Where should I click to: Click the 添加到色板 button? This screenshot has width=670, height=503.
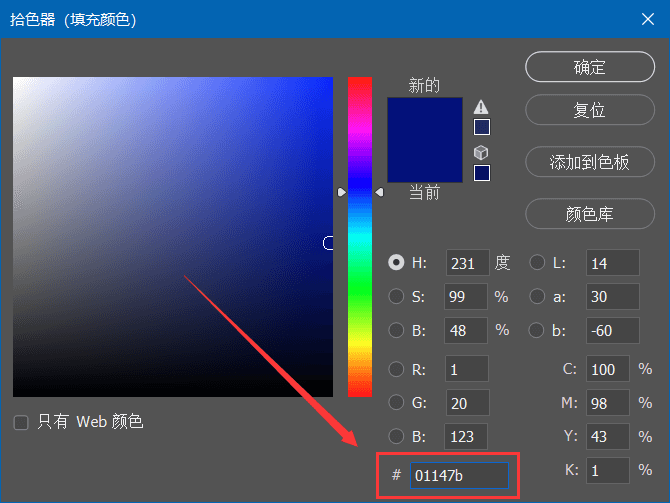pyautogui.click(x=590, y=162)
